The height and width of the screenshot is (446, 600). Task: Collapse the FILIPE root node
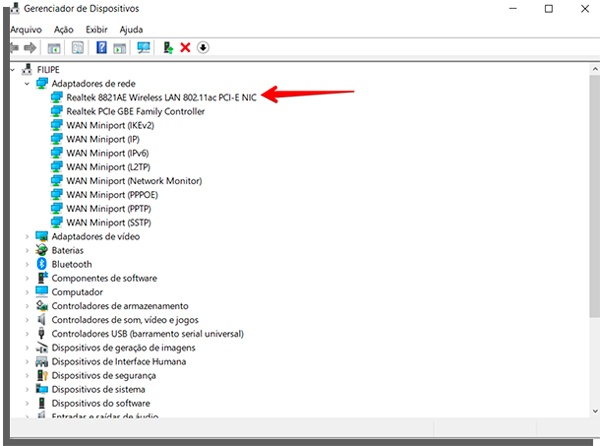12,70
